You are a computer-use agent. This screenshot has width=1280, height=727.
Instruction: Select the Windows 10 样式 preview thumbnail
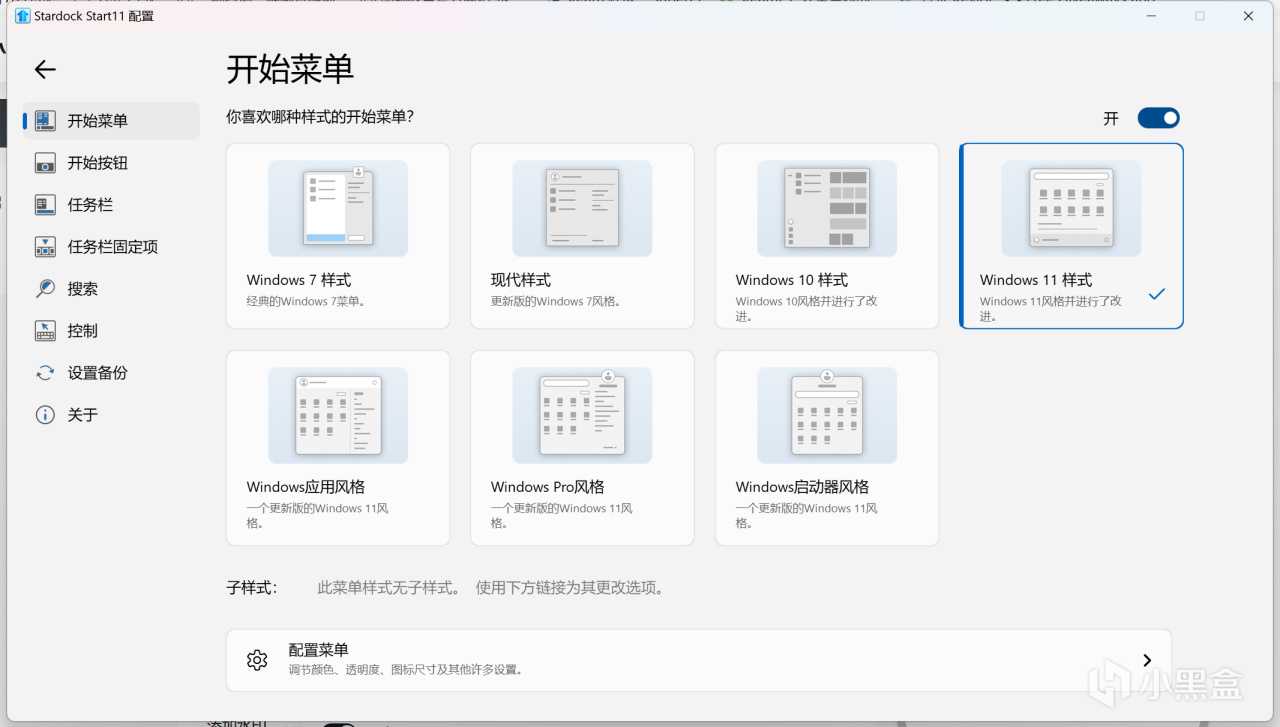pos(827,208)
